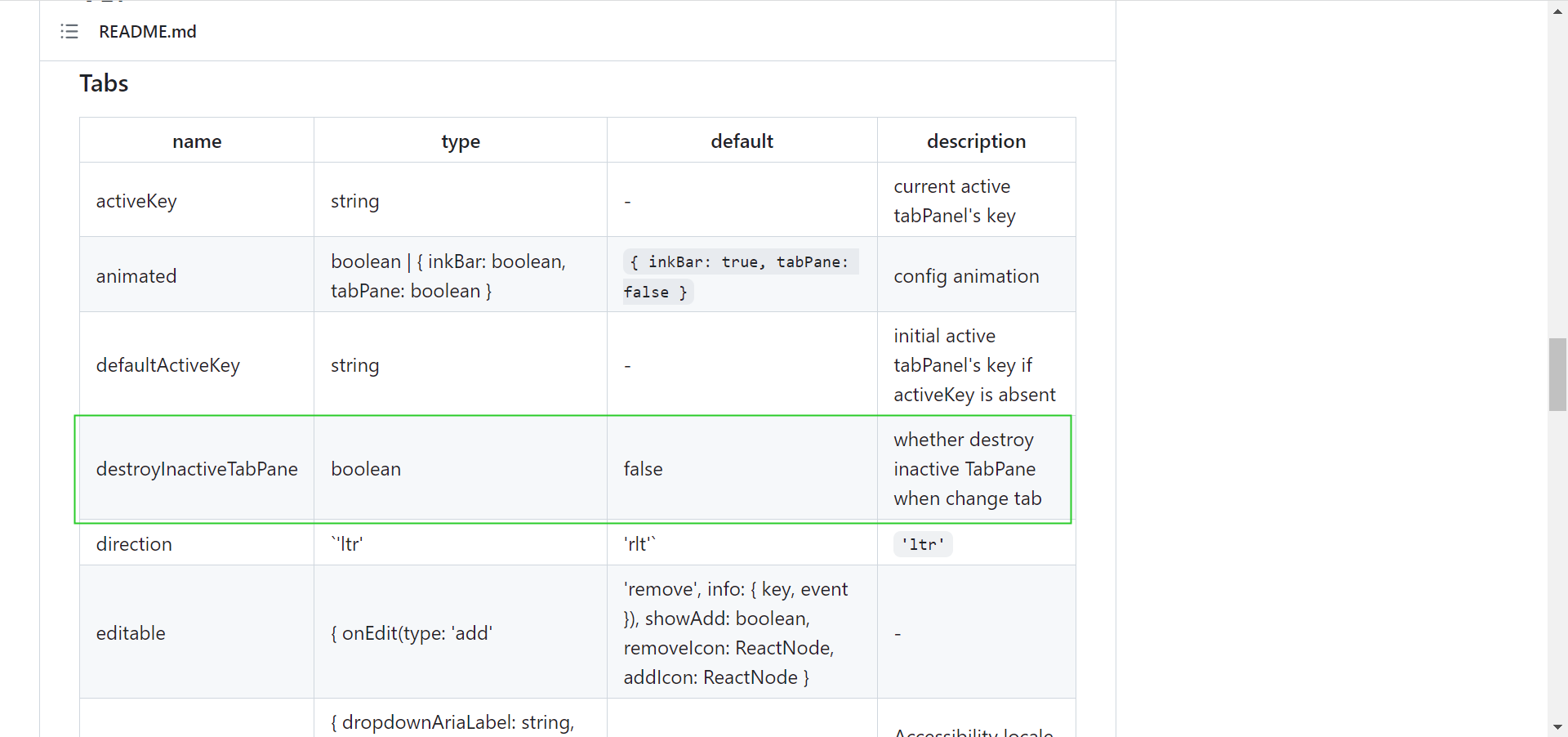Click the 'type' column header
Image resolution: width=1568 pixels, height=737 pixels.
pos(460,141)
